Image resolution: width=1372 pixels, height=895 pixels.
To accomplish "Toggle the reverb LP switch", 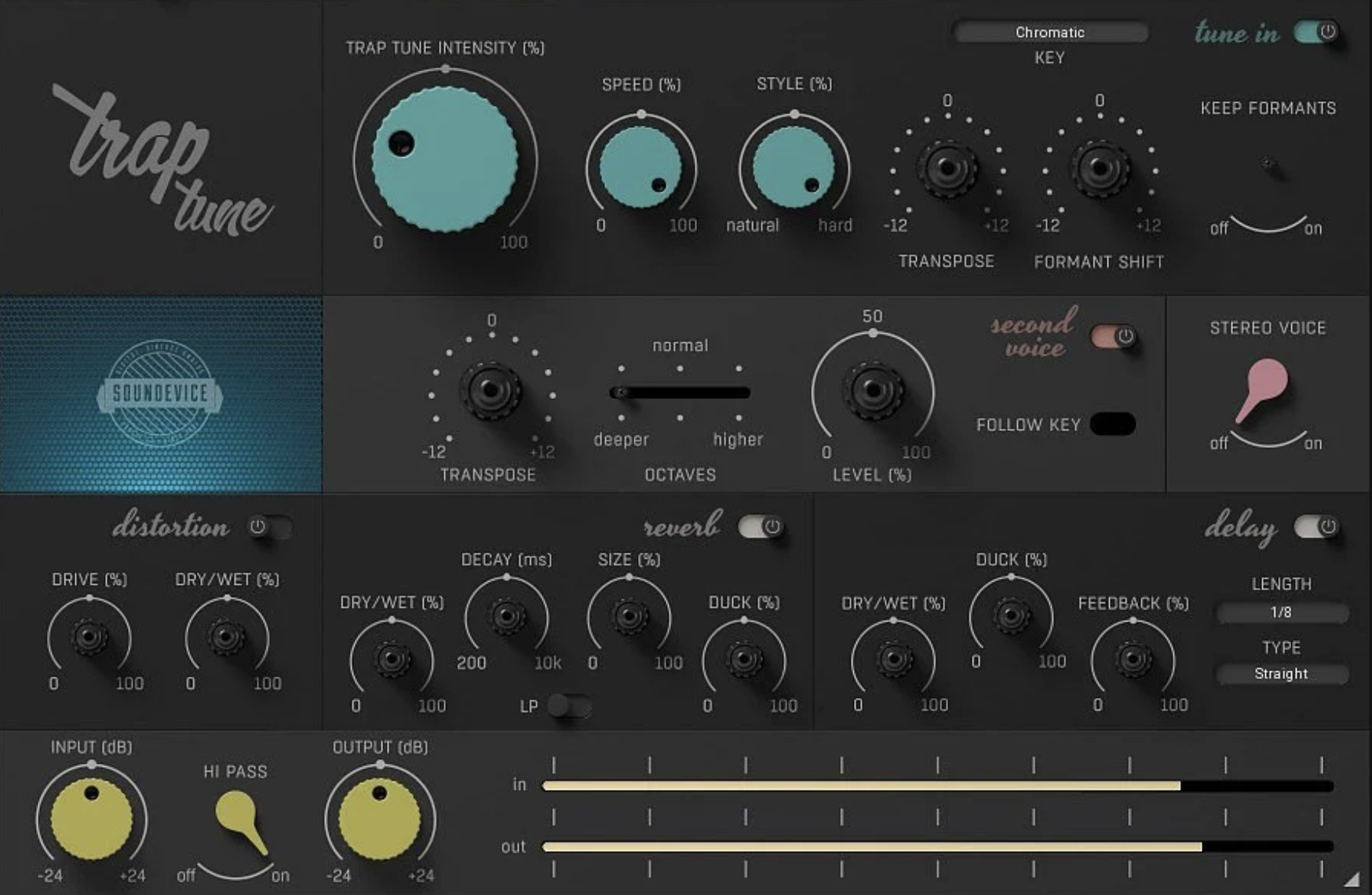I will (x=569, y=706).
